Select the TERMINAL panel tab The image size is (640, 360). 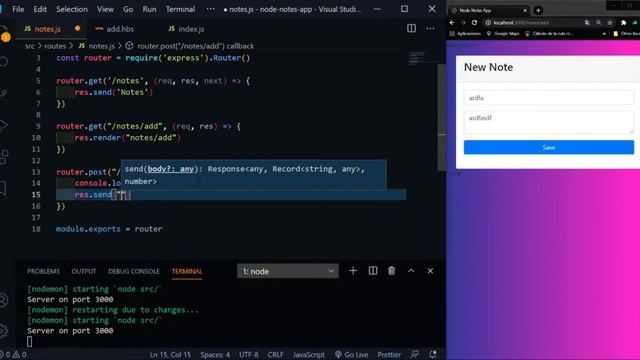(x=187, y=271)
